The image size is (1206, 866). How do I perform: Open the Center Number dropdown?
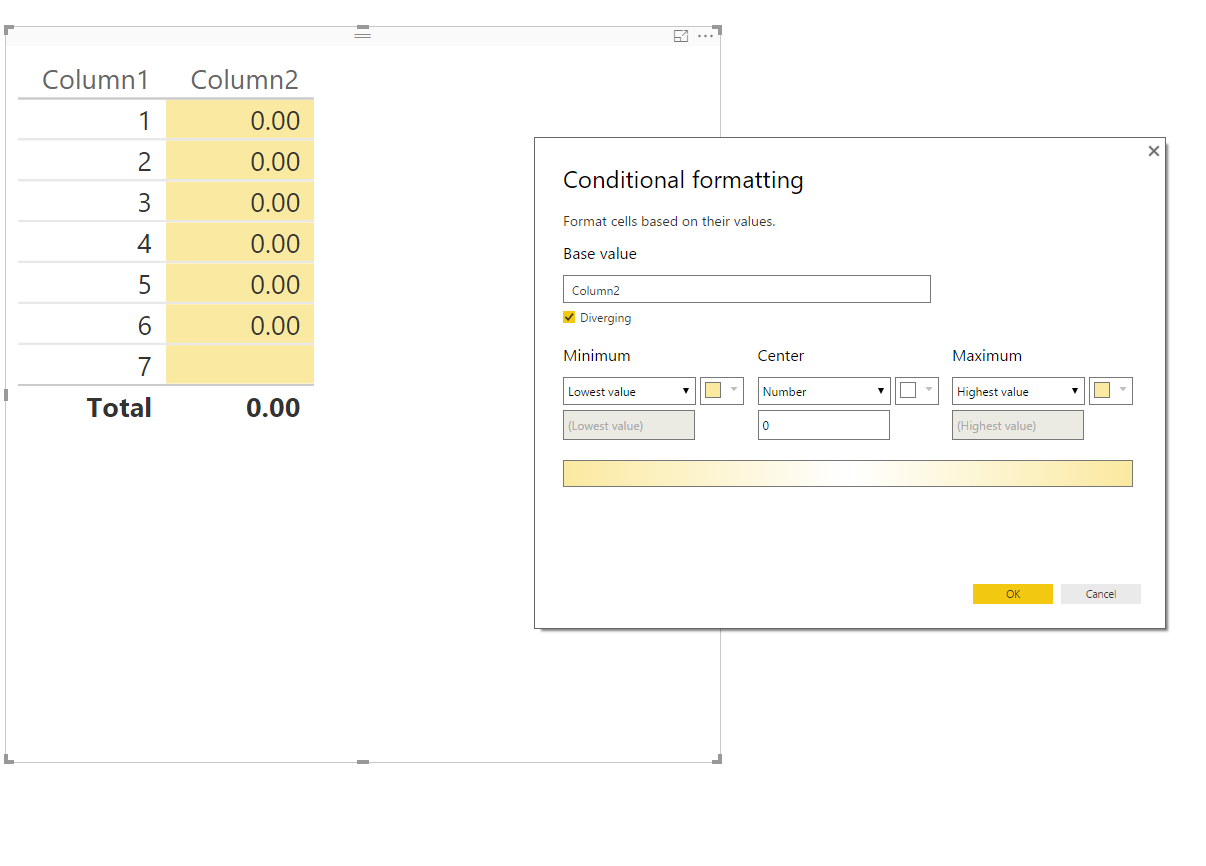click(824, 391)
